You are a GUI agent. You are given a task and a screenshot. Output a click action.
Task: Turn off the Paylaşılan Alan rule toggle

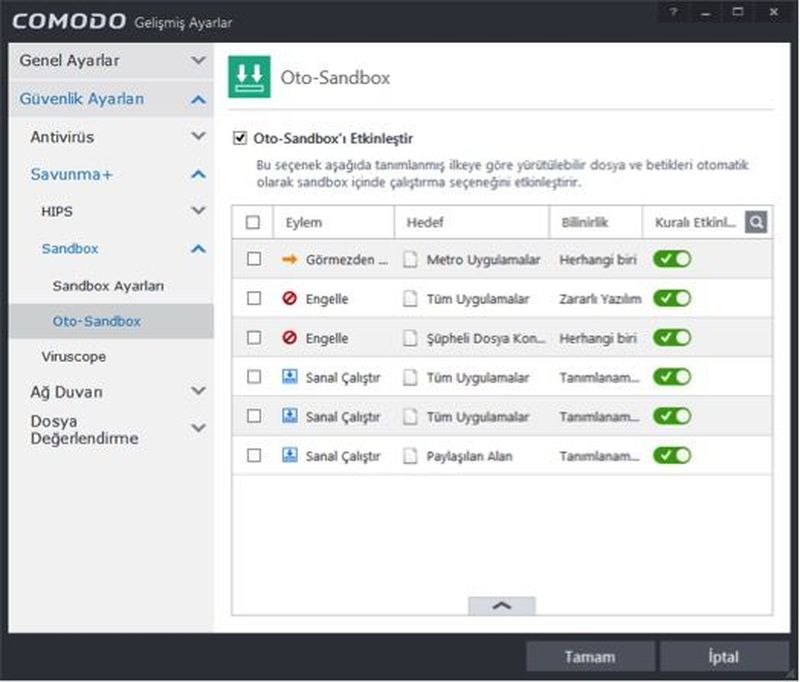(672, 455)
